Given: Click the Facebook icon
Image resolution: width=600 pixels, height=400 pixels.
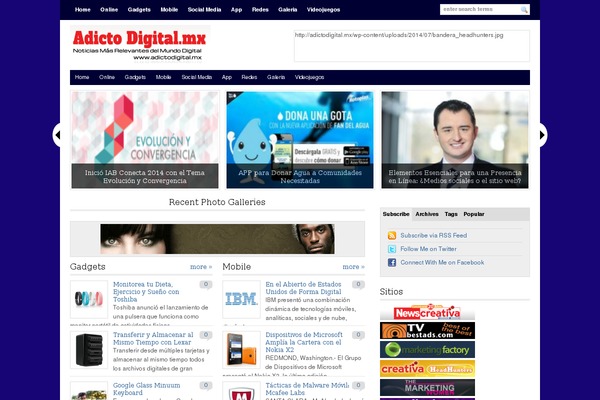Looking at the screenshot, I should pos(392,263).
